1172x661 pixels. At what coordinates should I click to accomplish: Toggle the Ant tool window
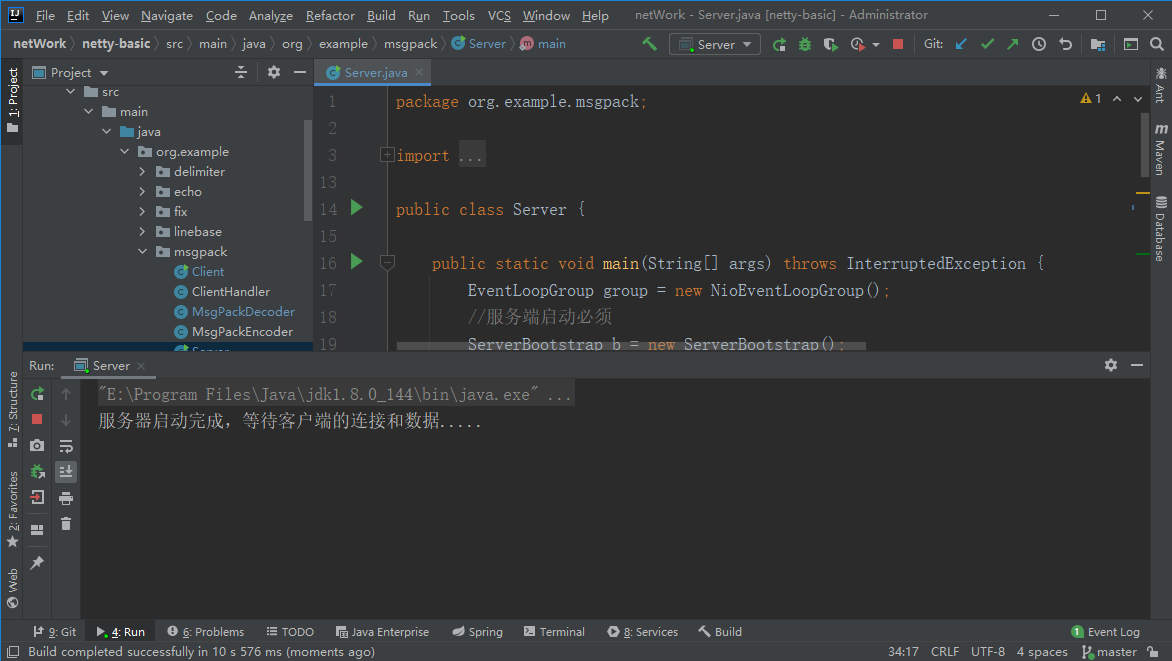tap(1160, 84)
